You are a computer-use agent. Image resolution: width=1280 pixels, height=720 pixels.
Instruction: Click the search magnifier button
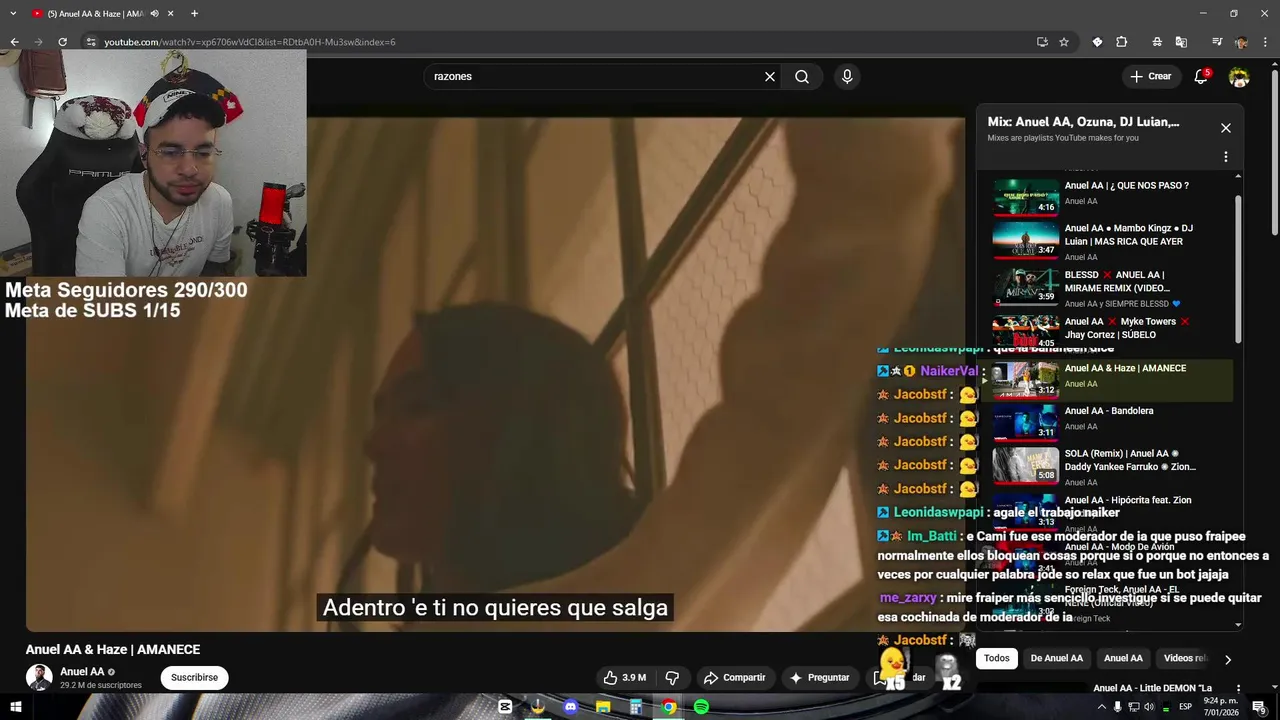pyautogui.click(x=802, y=76)
